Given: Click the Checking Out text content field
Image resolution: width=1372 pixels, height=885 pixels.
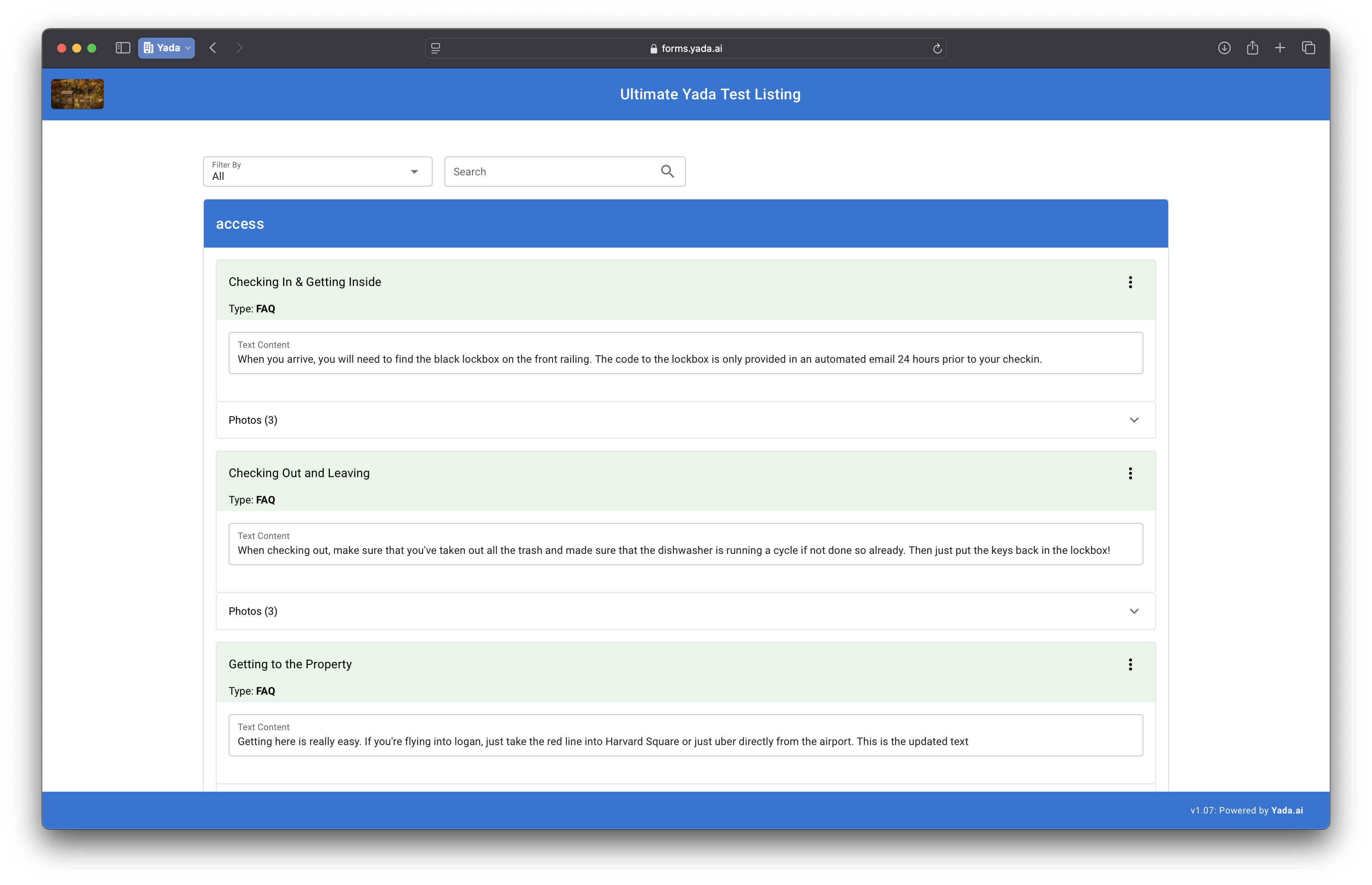Looking at the screenshot, I should click(x=685, y=550).
